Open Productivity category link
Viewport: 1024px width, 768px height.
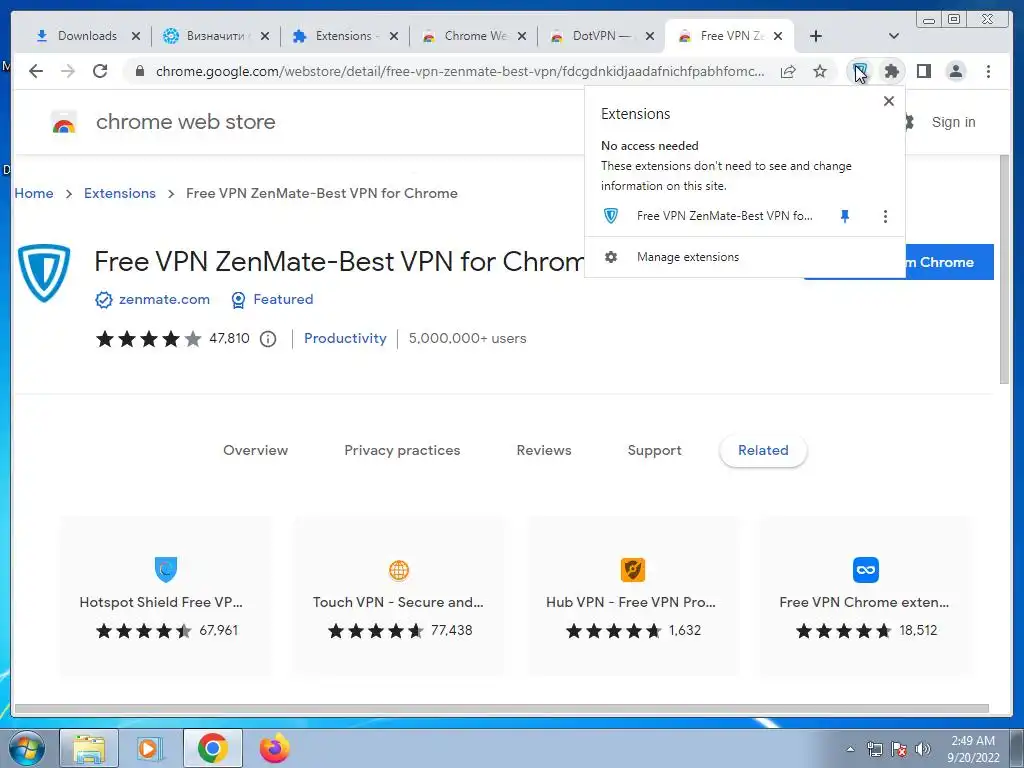click(x=345, y=338)
